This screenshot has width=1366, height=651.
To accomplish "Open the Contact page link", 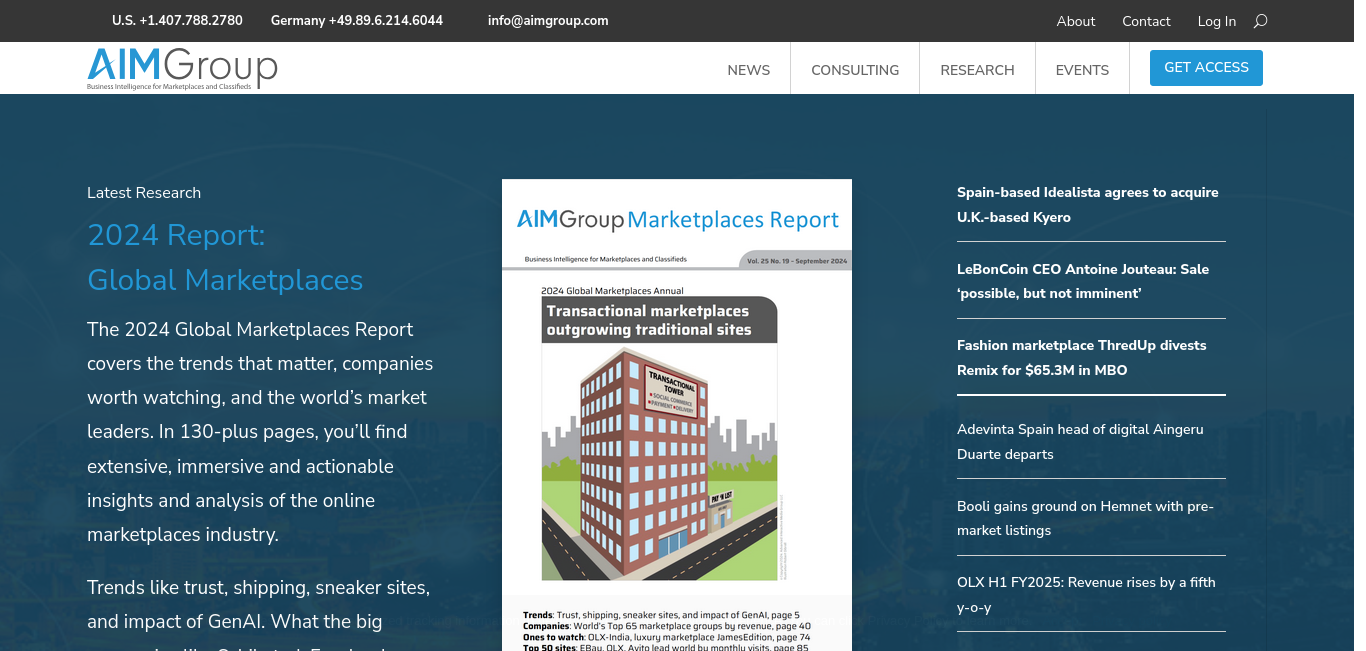I will click(x=1146, y=21).
